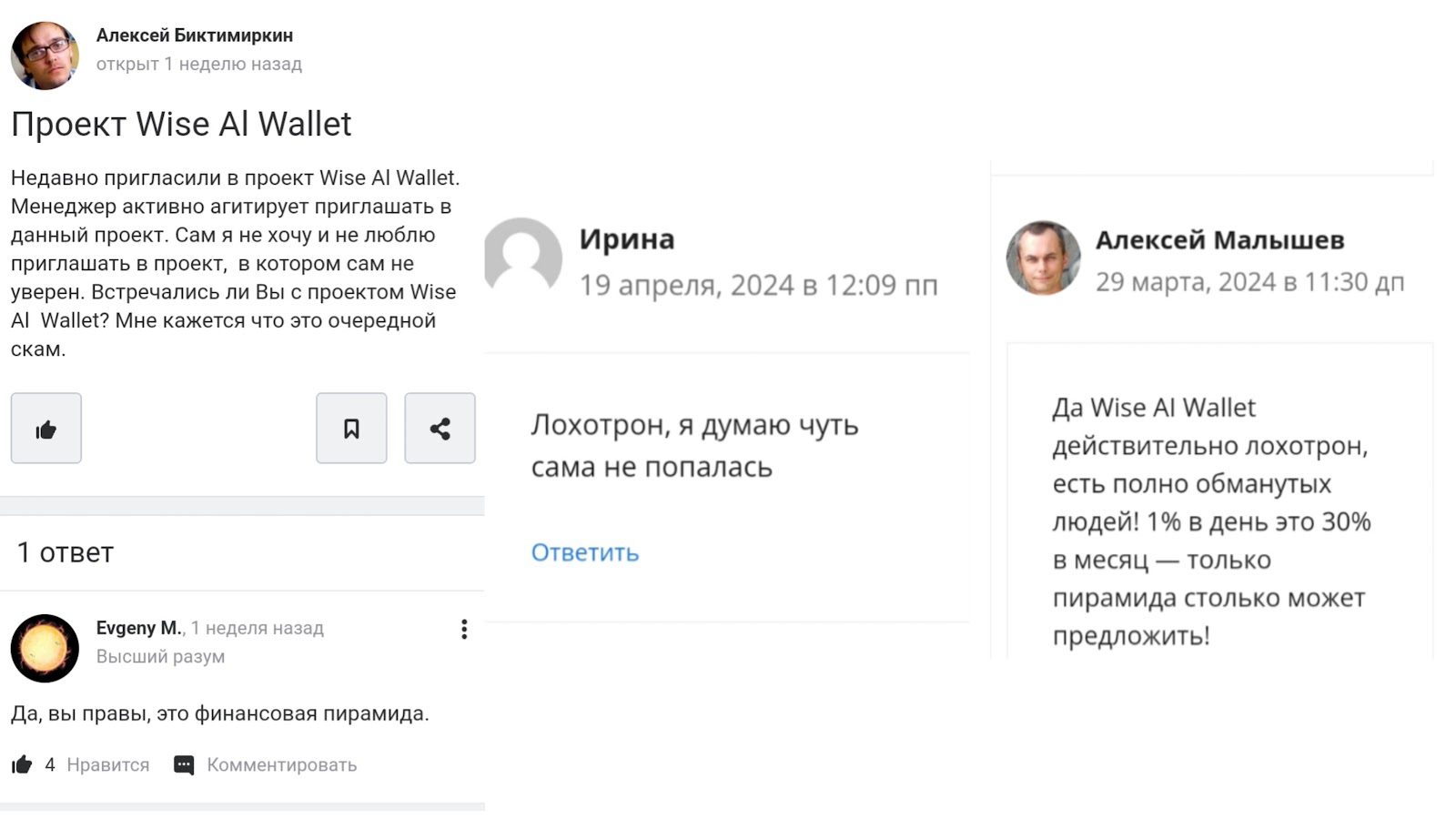The image size is (1456, 819).
Task: Click the question title 'Проект Wise AI Wallet'
Action: click(x=181, y=124)
